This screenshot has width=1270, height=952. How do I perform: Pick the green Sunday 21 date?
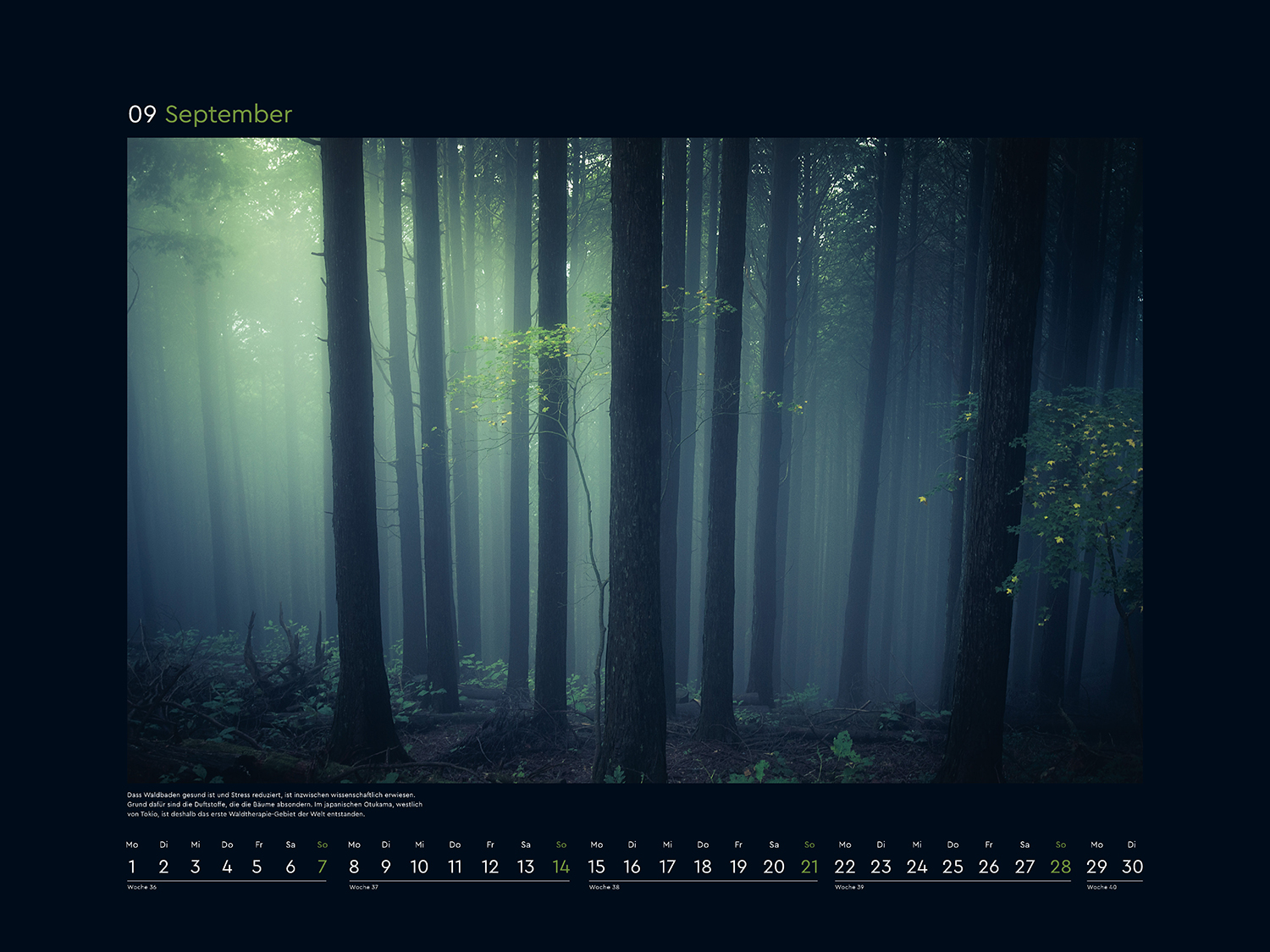point(809,867)
